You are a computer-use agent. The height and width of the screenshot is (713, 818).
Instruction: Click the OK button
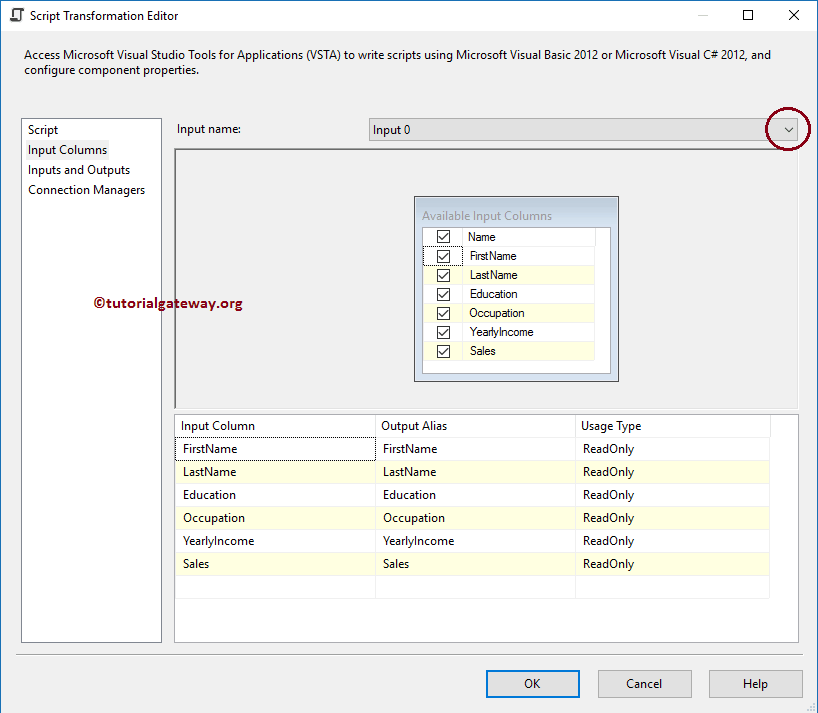point(532,683)
